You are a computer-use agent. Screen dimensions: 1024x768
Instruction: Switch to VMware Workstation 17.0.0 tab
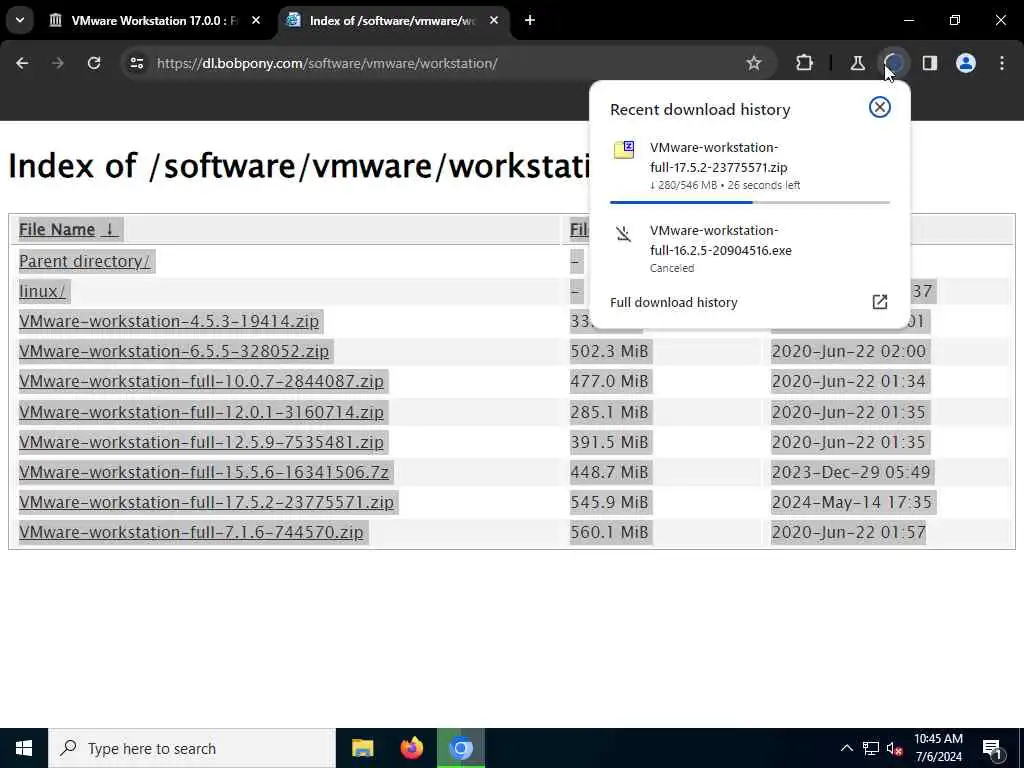(x=155, y=21)
